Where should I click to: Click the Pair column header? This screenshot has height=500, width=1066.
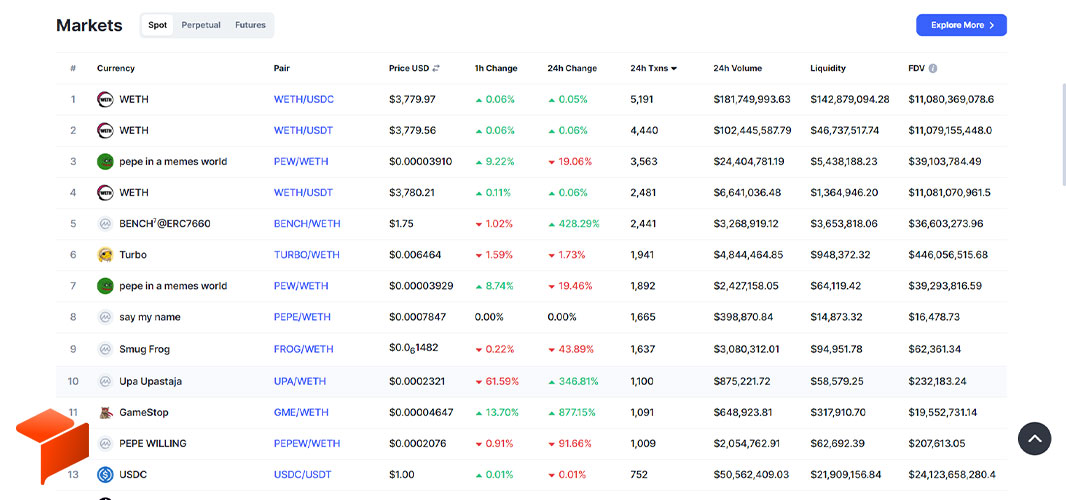pos(281,68)
